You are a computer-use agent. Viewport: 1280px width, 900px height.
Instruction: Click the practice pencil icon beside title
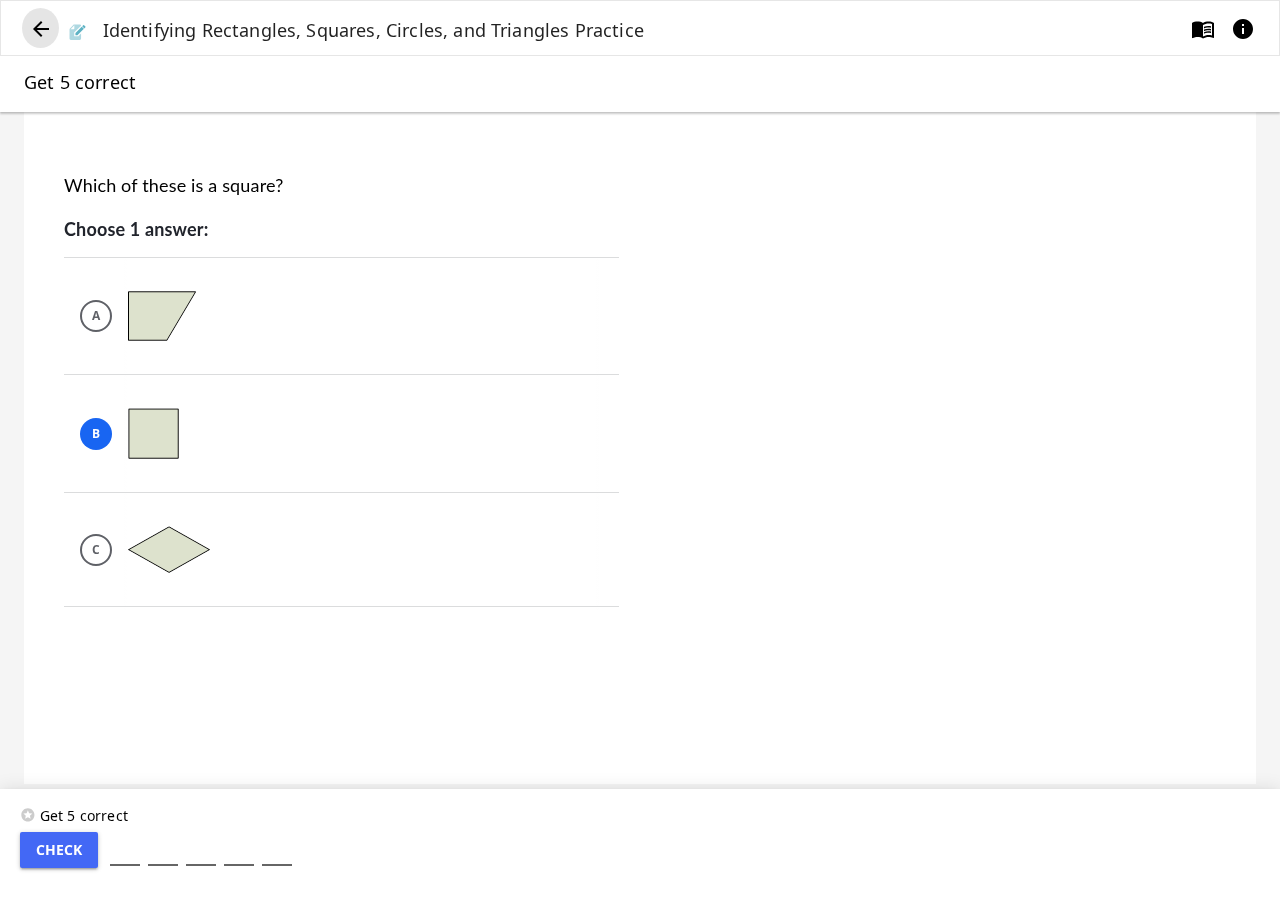click(x=78, y=32)
